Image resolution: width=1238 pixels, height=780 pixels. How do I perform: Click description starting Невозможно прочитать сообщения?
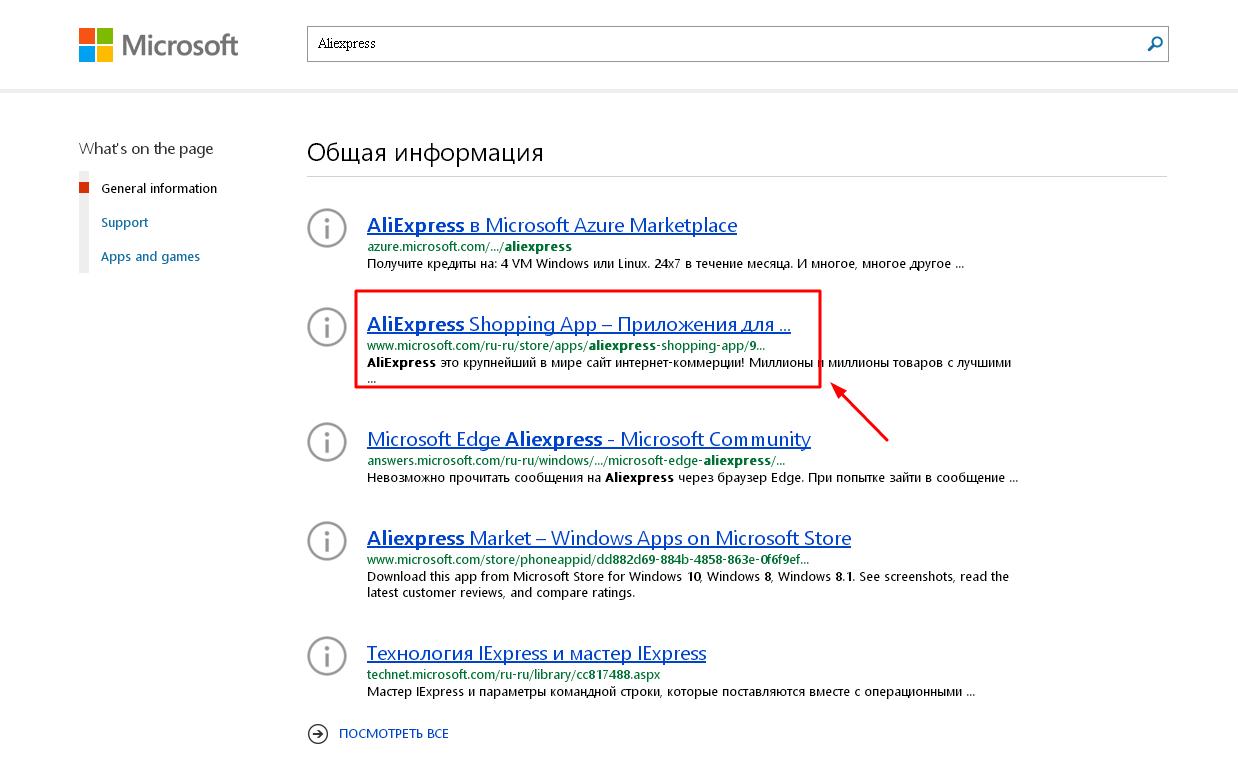click(x=692, y=478)
